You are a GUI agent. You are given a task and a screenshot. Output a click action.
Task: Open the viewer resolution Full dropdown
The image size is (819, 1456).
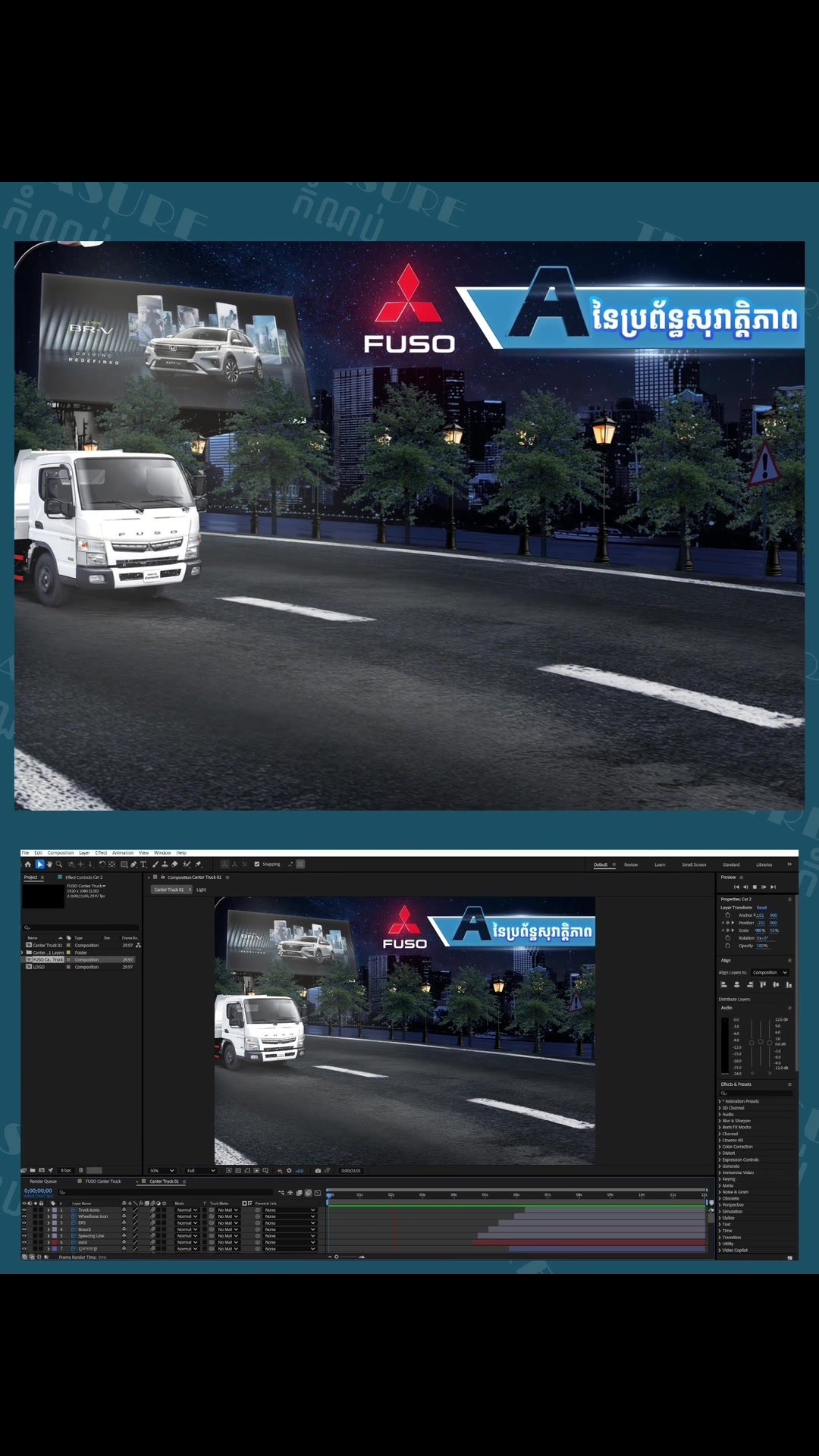click(x=201, y=1171)
